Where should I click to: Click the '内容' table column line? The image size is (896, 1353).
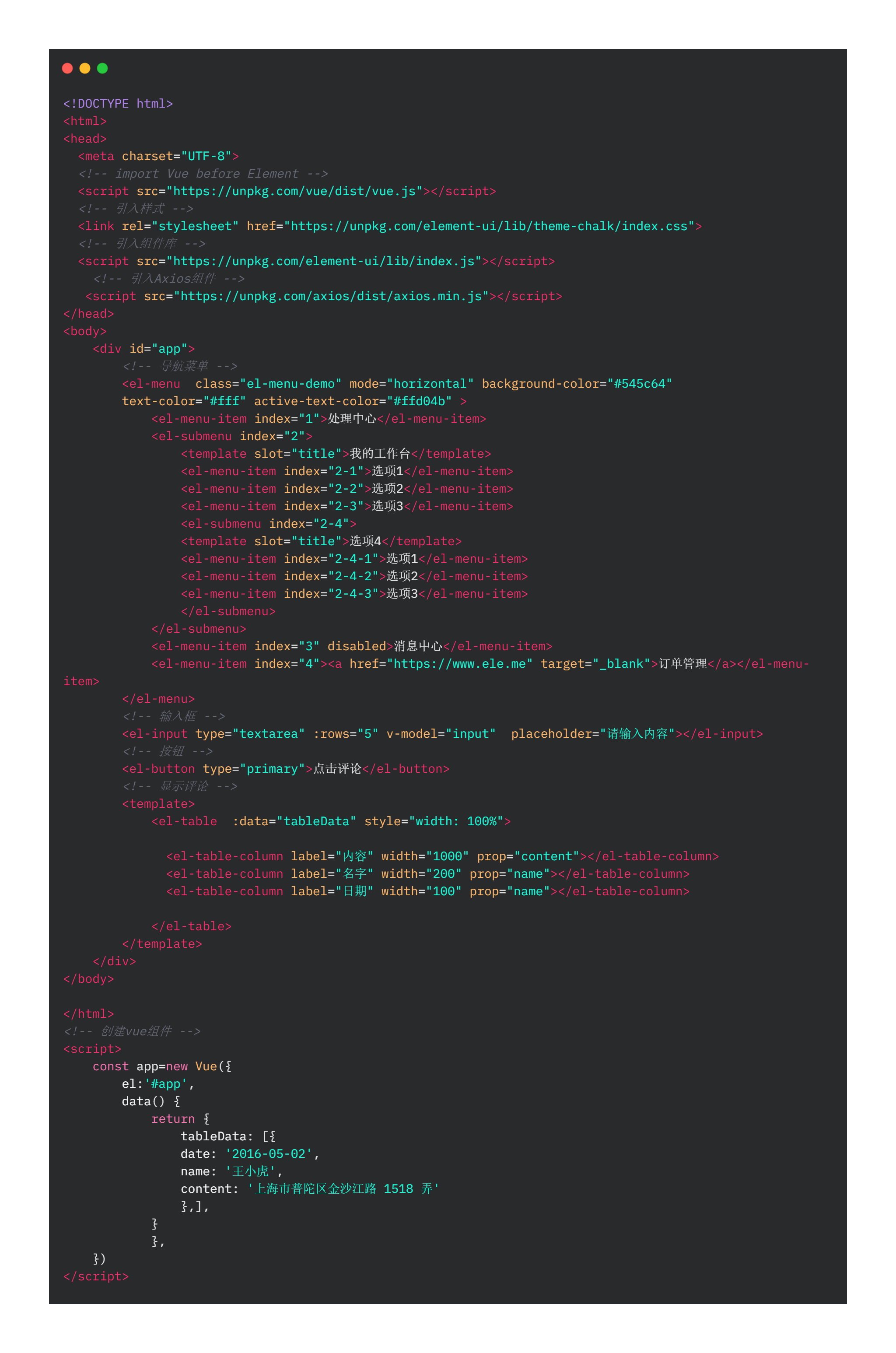pyautogui.click(x=442, y=856)
